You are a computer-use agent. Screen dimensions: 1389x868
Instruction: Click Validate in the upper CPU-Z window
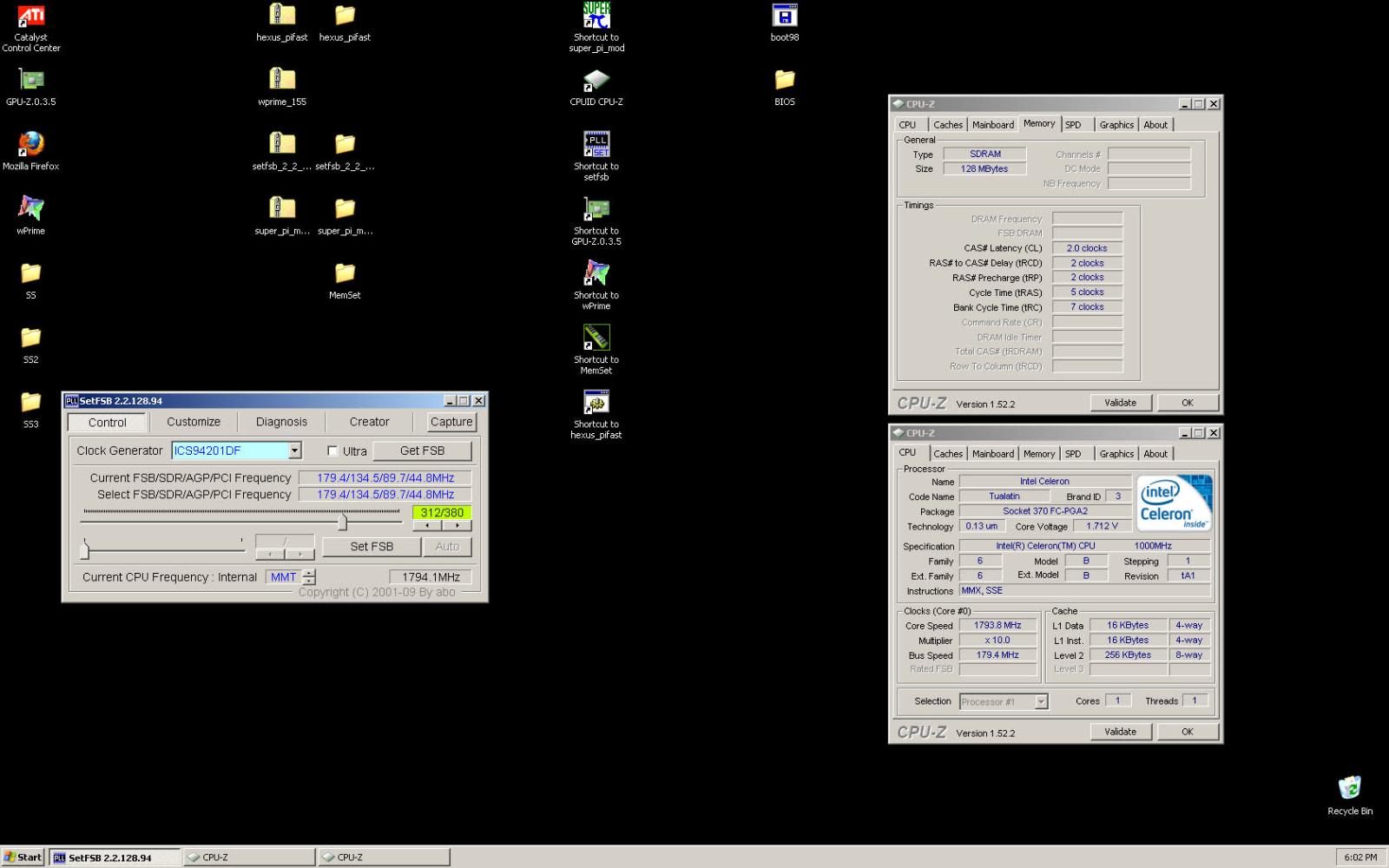[1120, 403]
